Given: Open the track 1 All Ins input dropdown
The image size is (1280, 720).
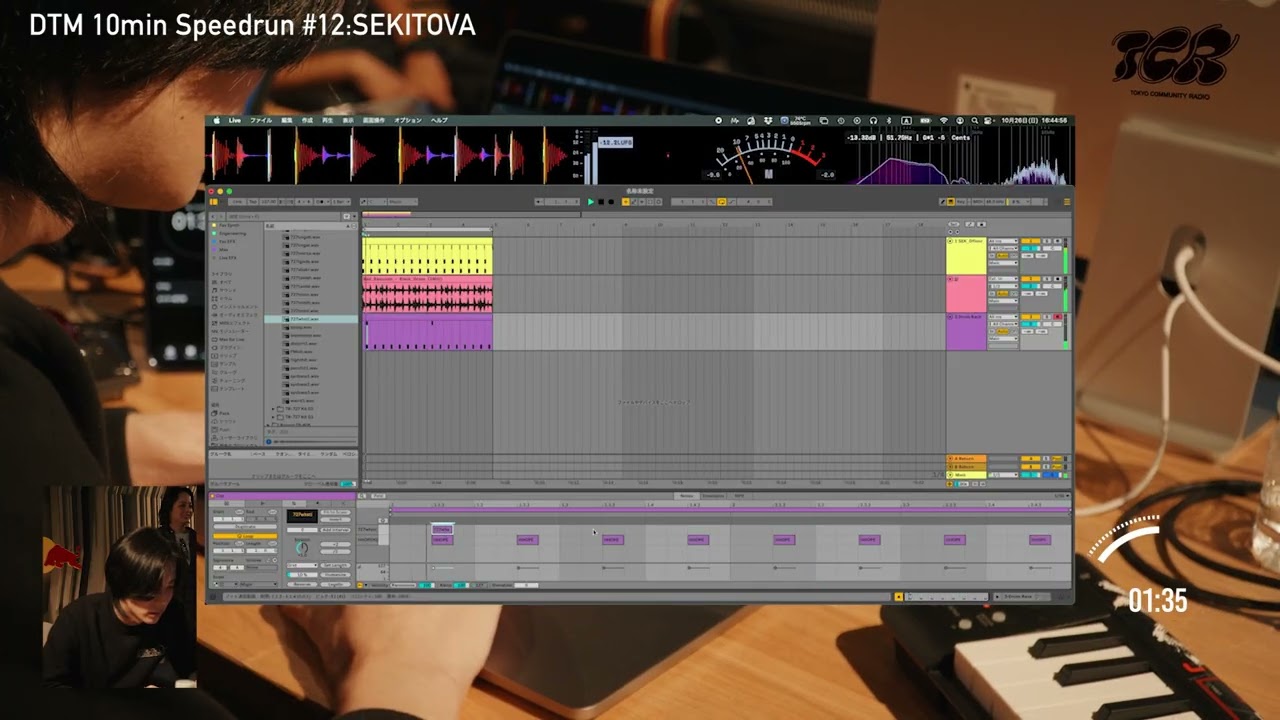Looking at the screenshot, I should [1003, 241].
